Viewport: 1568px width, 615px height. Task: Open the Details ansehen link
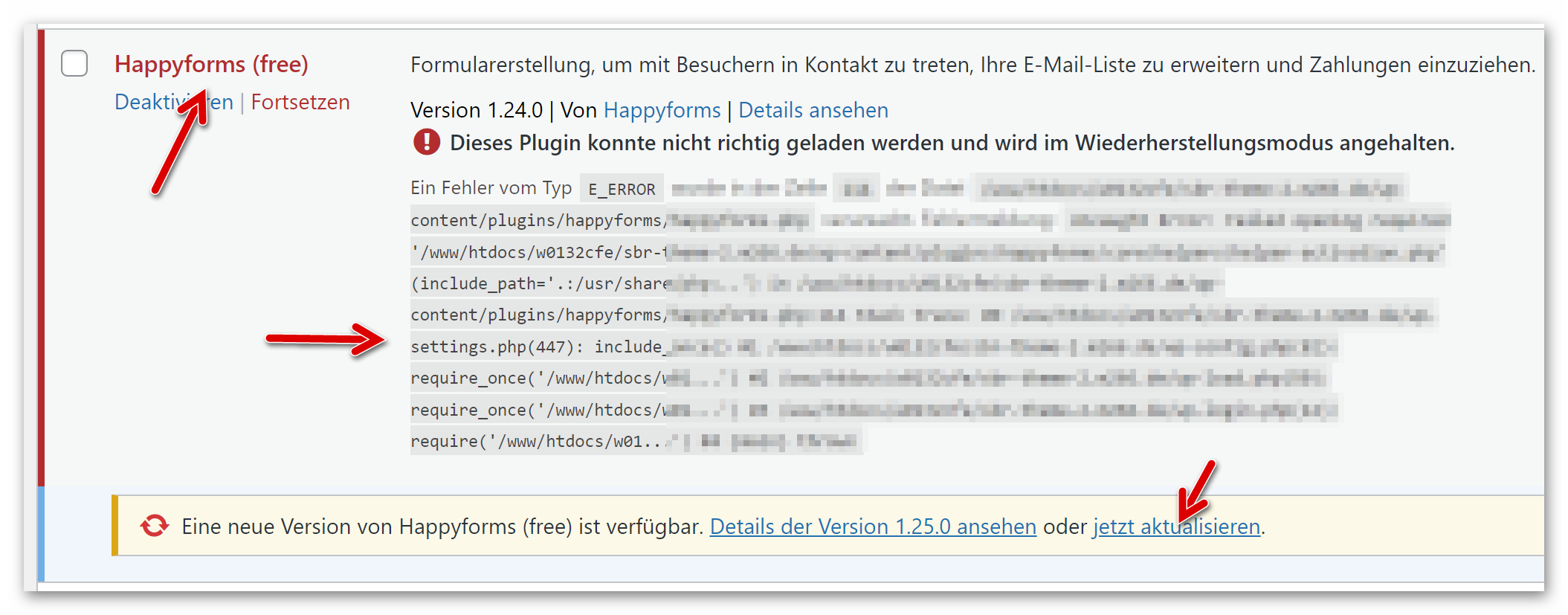click(813, 110)
